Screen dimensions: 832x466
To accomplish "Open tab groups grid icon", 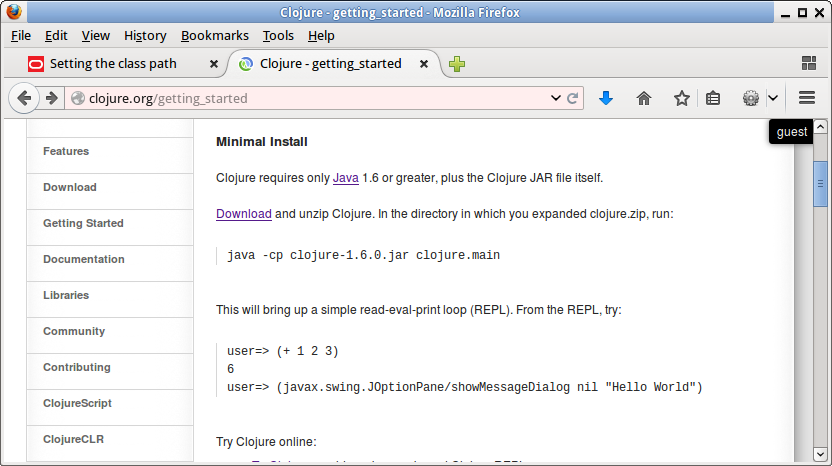I will tap(809, 63).
